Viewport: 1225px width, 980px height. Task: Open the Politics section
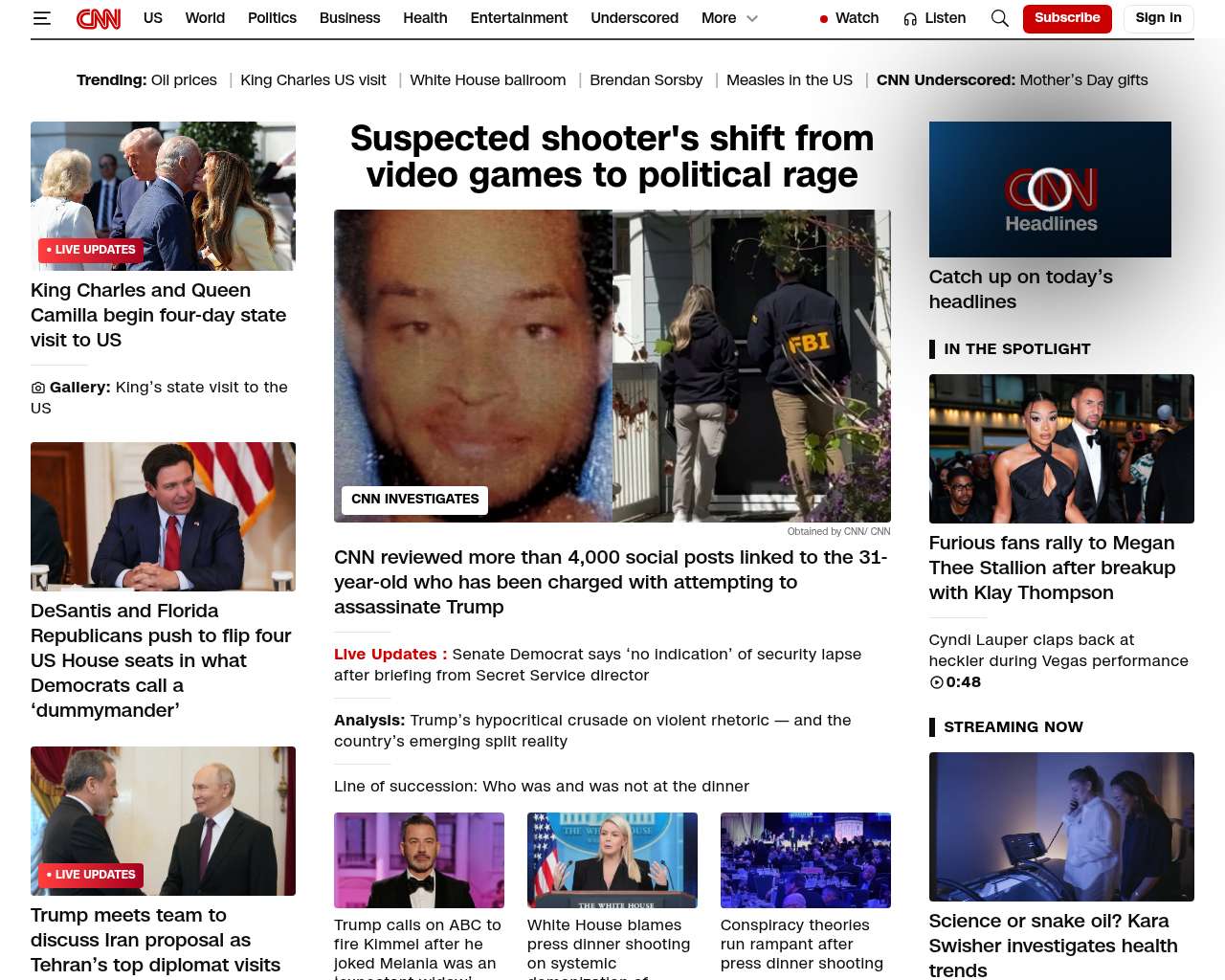coord(272,18)
